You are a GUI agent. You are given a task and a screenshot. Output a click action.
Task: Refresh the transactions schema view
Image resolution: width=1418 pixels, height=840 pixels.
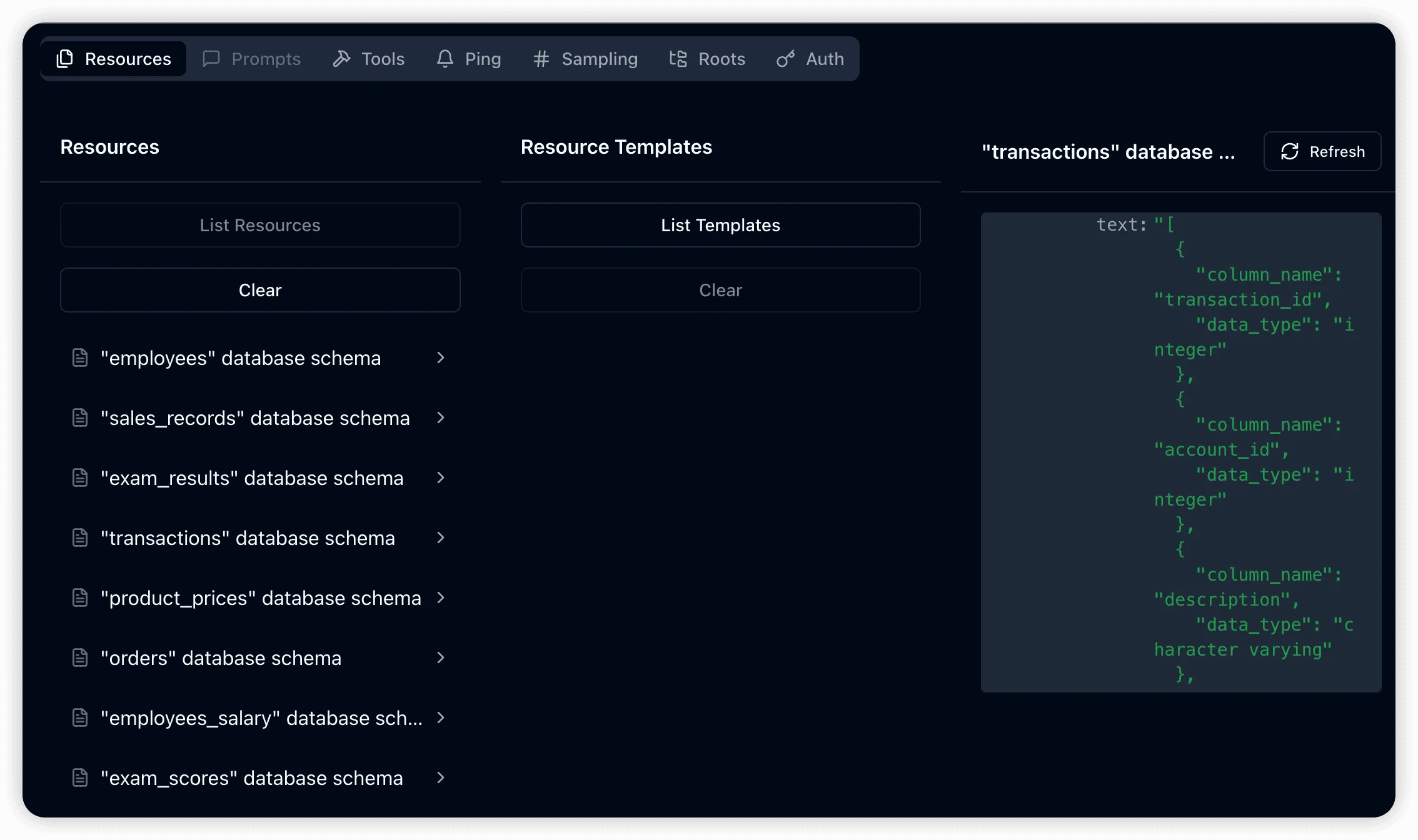[x=1322, y=151]
